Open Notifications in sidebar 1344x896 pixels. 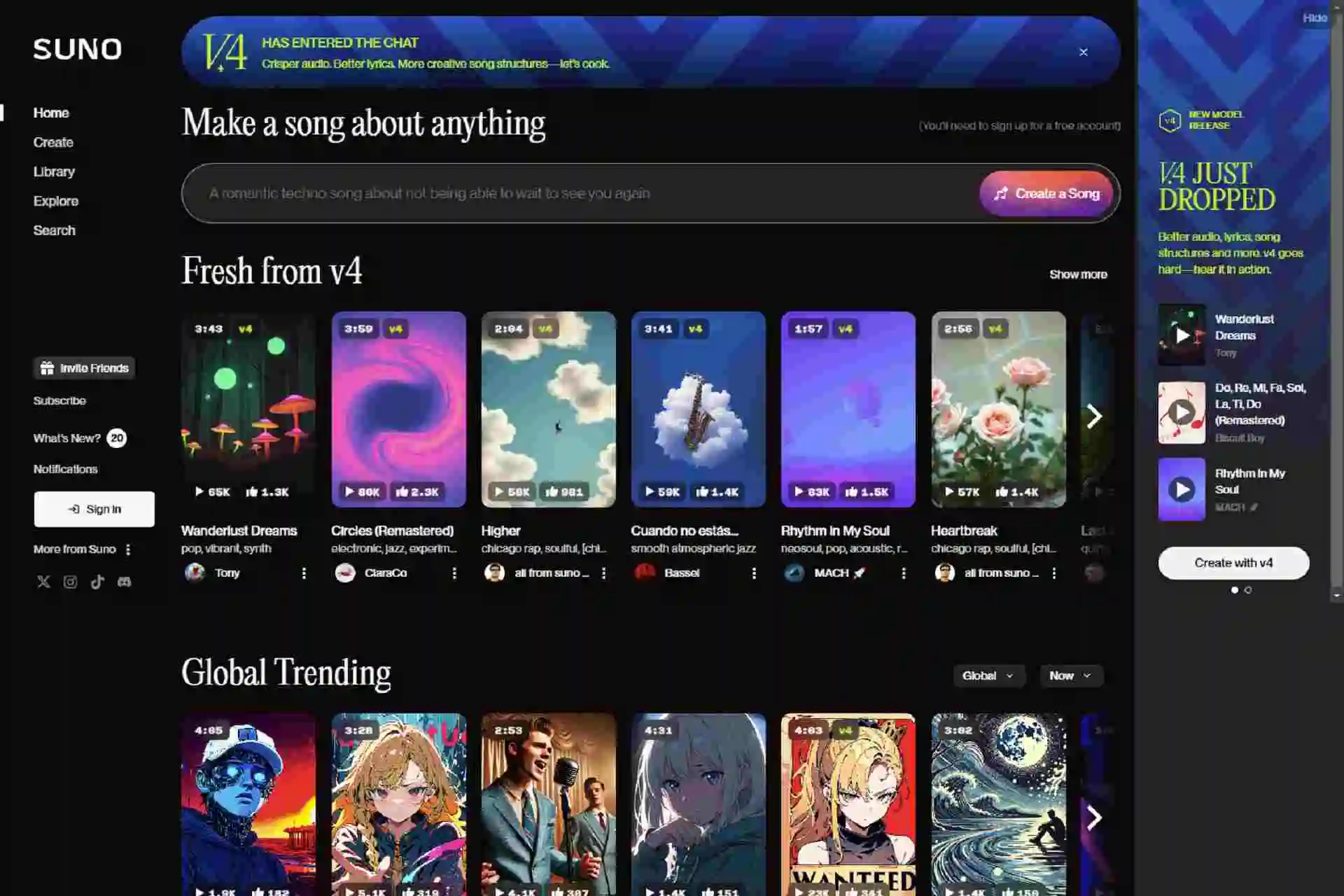pos(65,469)
